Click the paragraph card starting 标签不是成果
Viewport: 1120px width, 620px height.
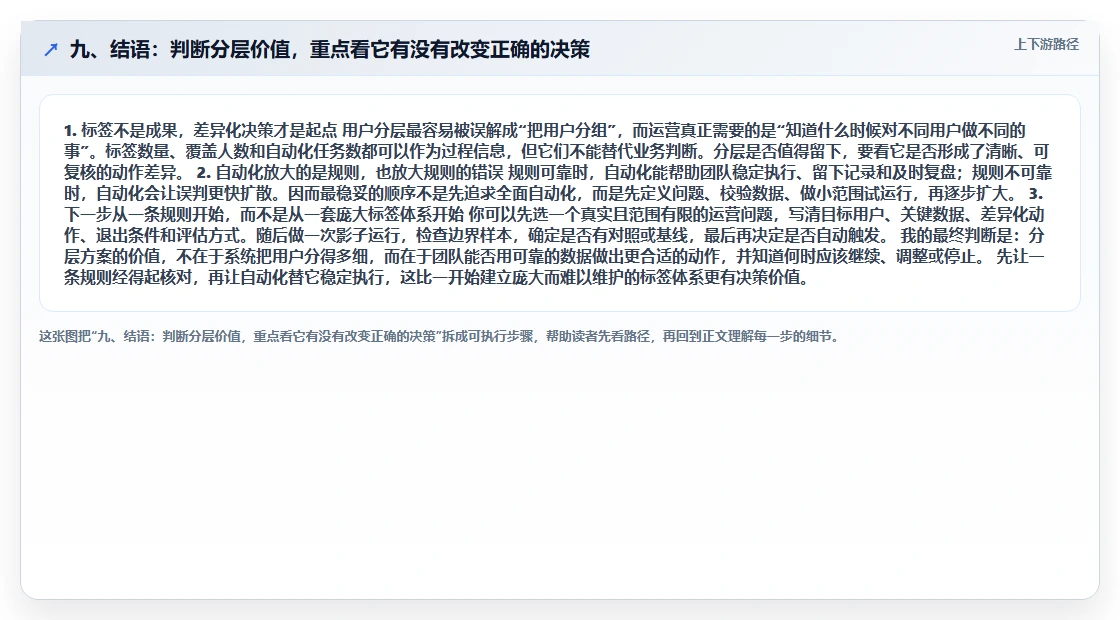click(x=559, y=203)
